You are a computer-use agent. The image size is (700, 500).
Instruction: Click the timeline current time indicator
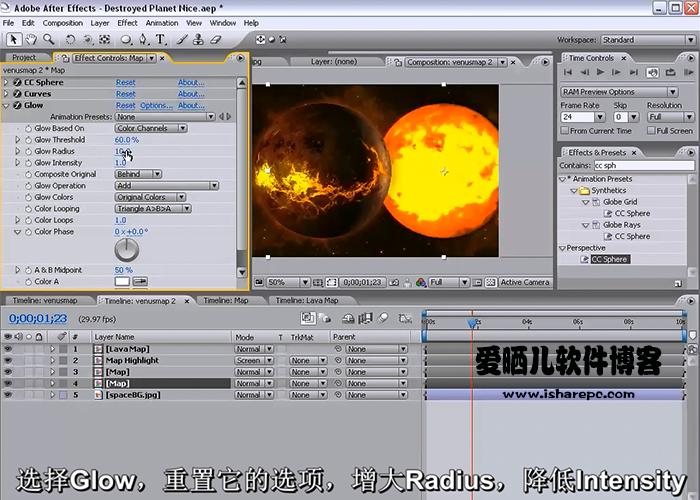tap(472, 322)
